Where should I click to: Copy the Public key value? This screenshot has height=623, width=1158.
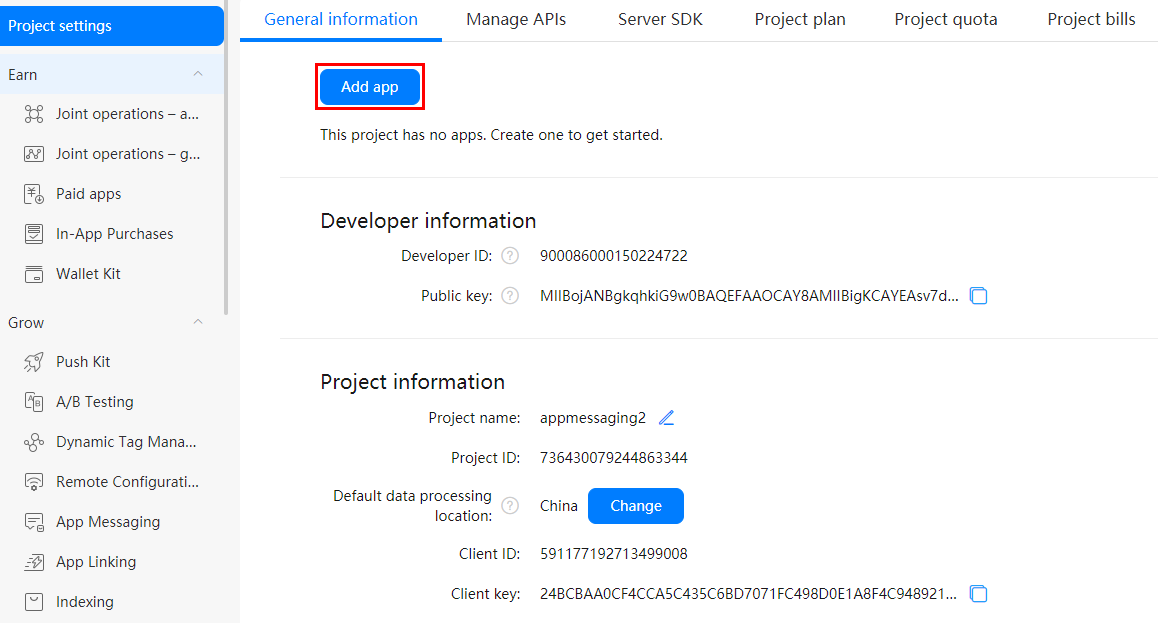point(978,295)
